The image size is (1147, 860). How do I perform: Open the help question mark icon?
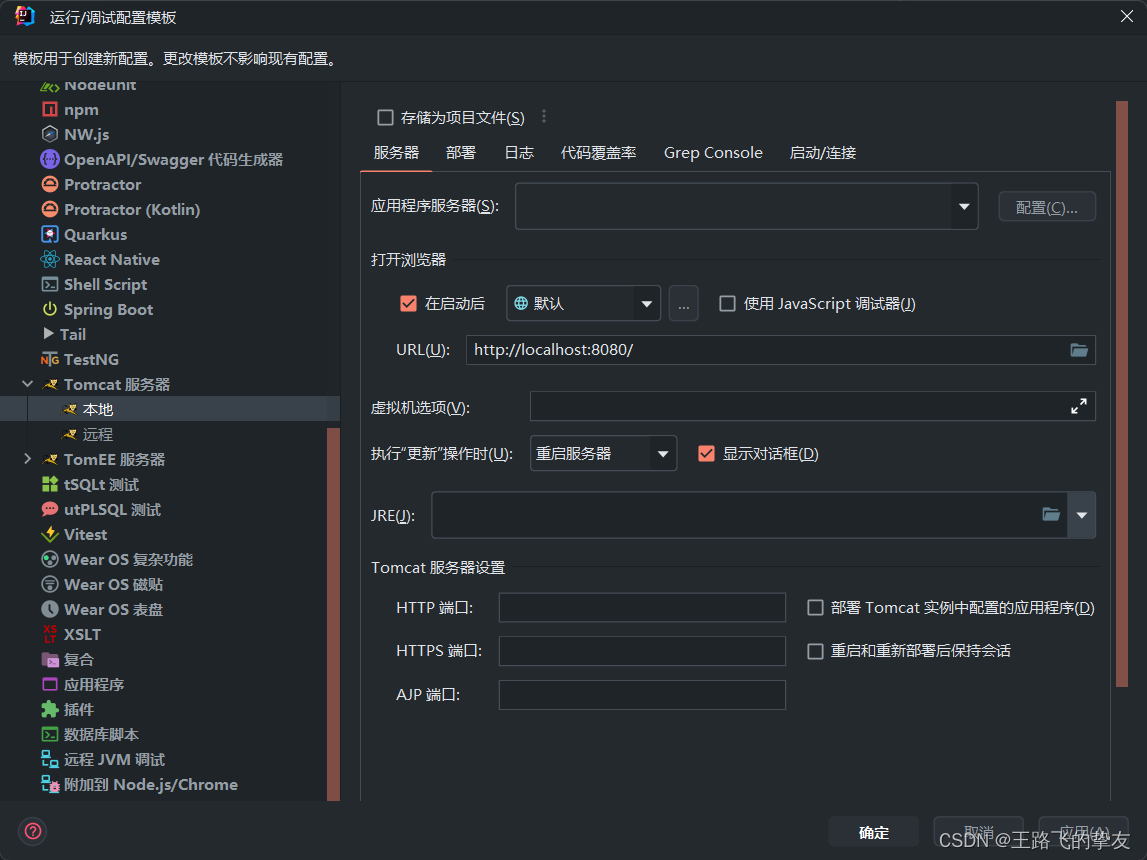point(33,831)
